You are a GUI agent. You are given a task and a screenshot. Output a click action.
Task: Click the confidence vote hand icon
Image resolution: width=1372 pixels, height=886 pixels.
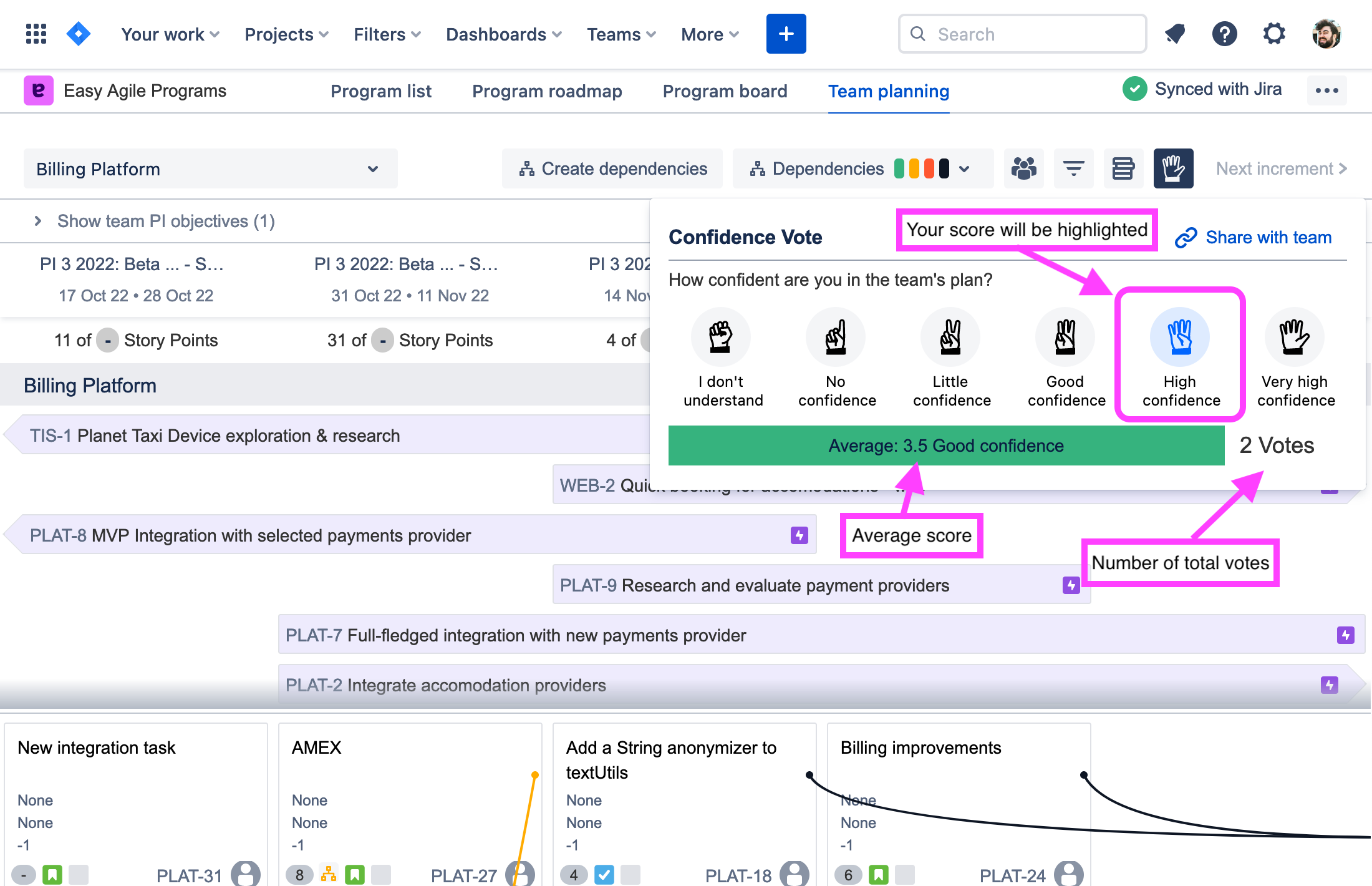click(x=1173, y=168)
